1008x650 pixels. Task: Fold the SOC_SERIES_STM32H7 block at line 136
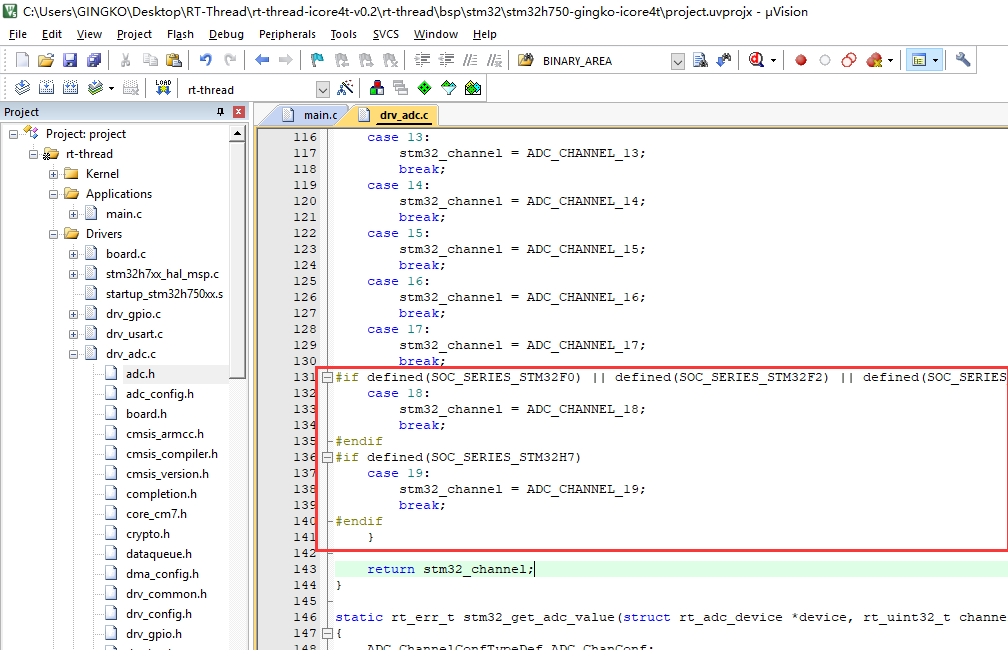[327, 457]
